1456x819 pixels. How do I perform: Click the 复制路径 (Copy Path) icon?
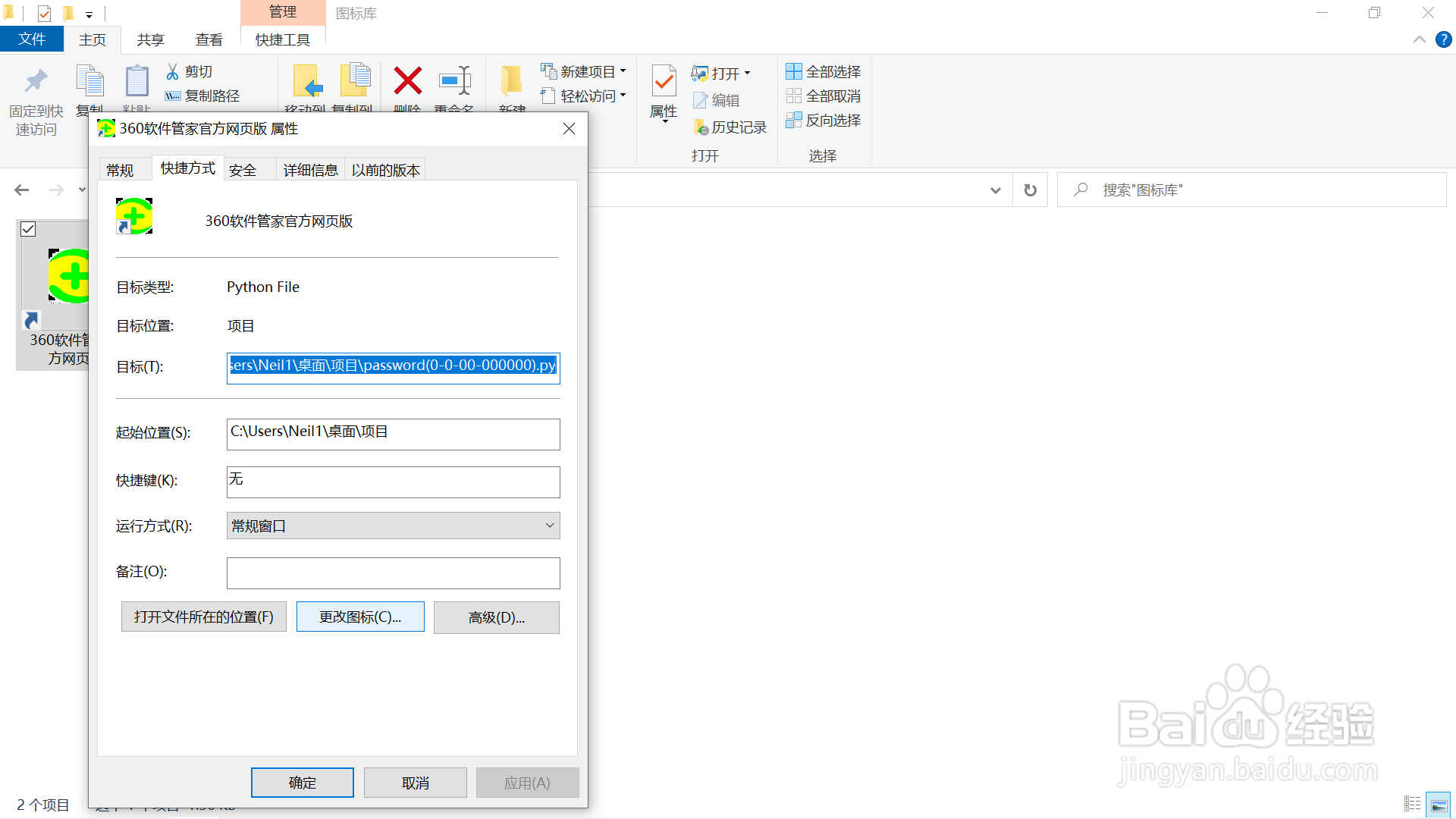[x=173, y=96]
